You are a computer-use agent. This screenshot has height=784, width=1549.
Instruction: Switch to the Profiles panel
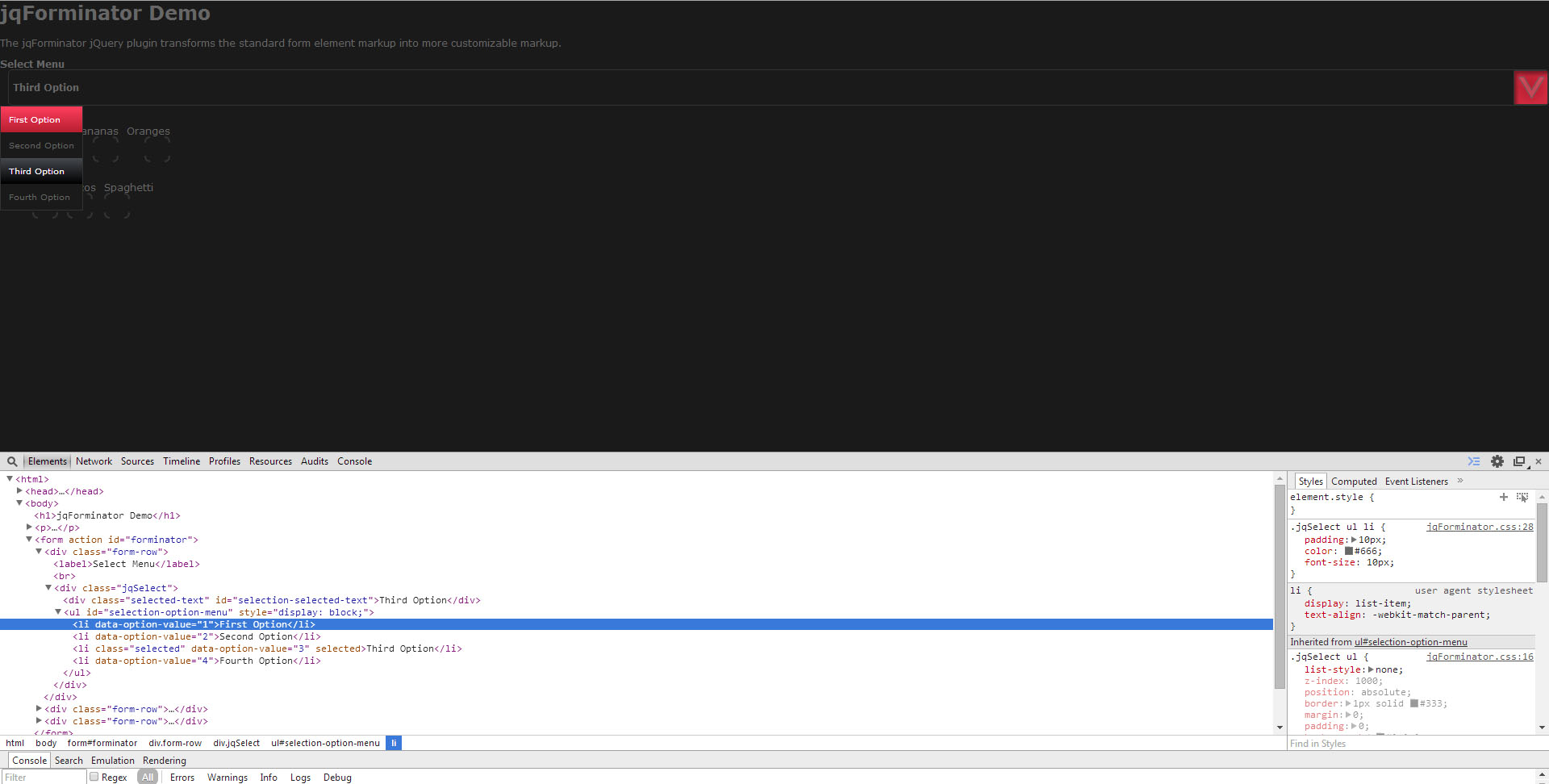224,461
